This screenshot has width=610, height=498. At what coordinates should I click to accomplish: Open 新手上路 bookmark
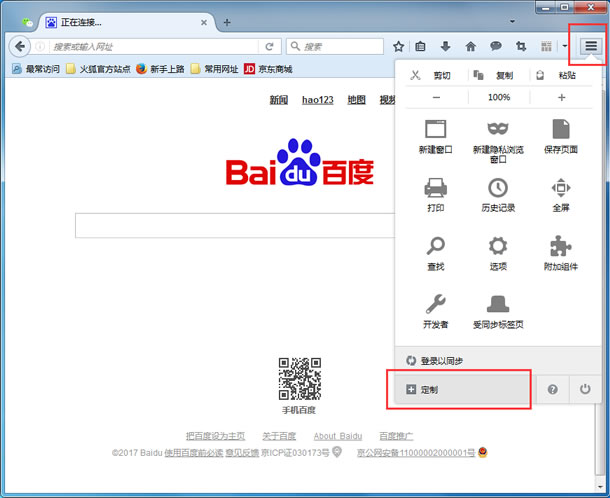[160, 69]
